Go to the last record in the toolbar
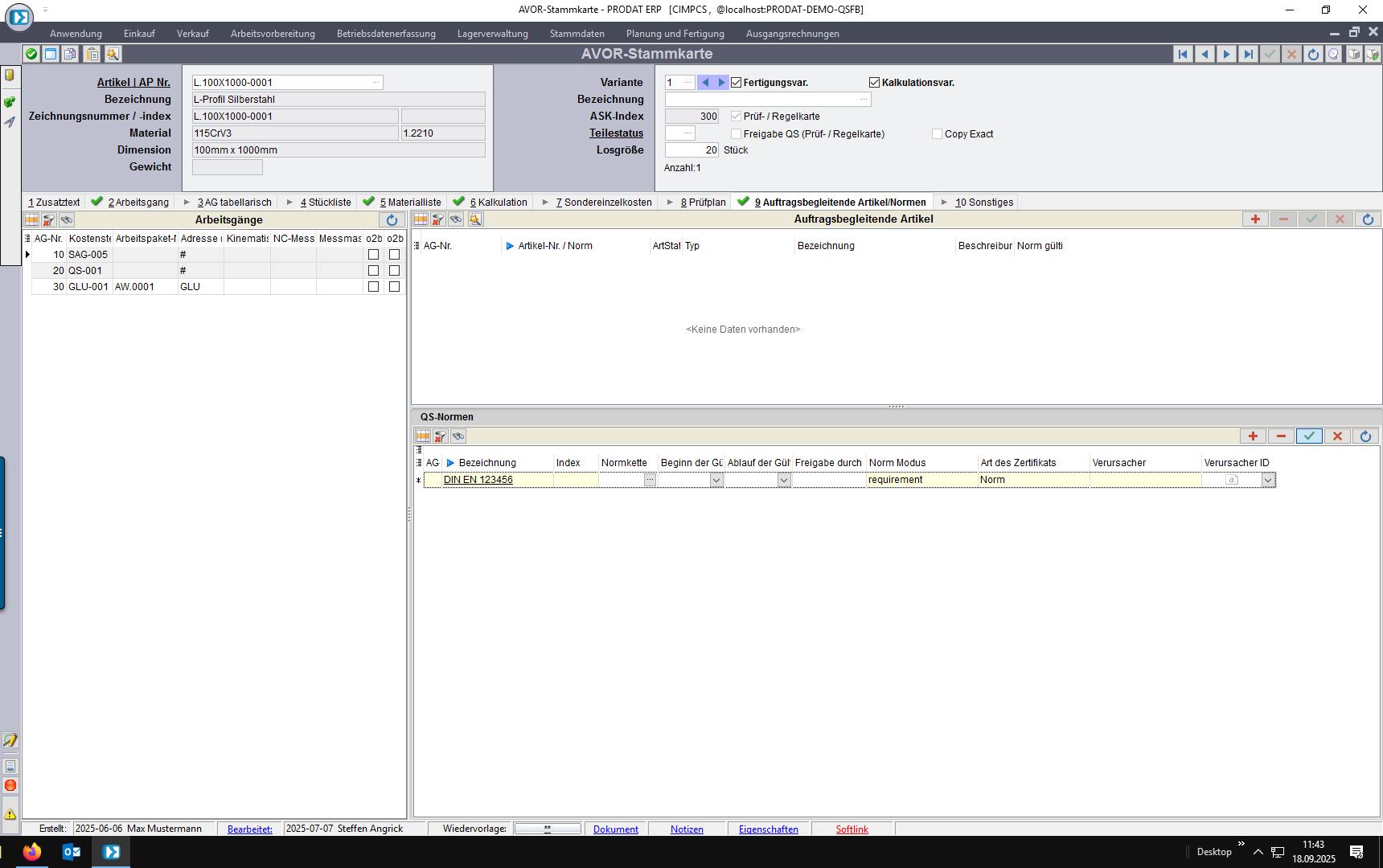 [1248, 54]
